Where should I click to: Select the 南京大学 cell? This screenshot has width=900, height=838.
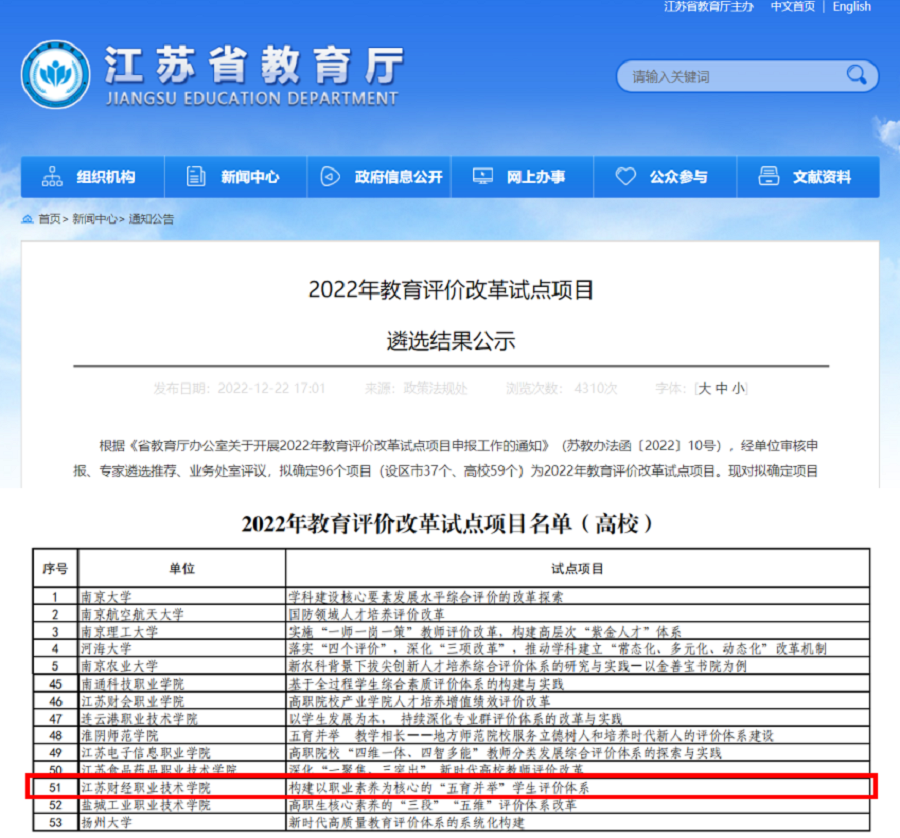coord(182,596)
